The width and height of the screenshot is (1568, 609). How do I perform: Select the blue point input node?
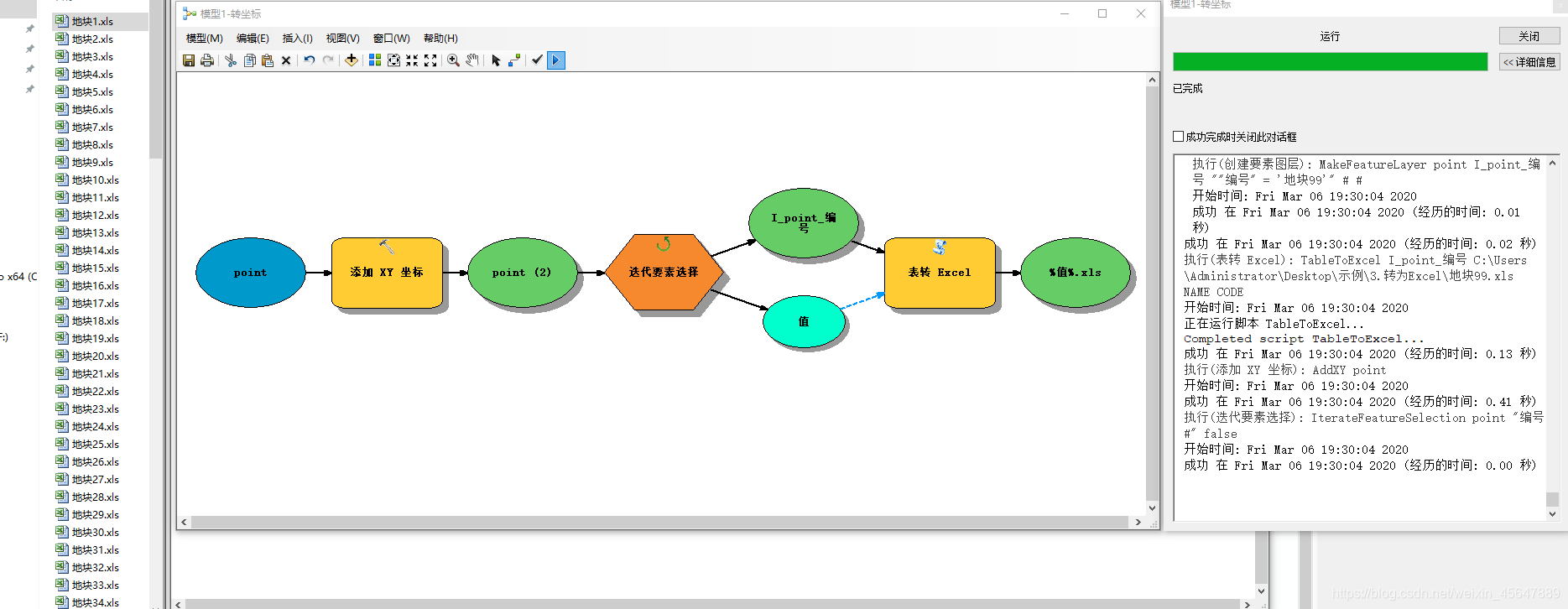pyautogui.click(x=250, y=273)
